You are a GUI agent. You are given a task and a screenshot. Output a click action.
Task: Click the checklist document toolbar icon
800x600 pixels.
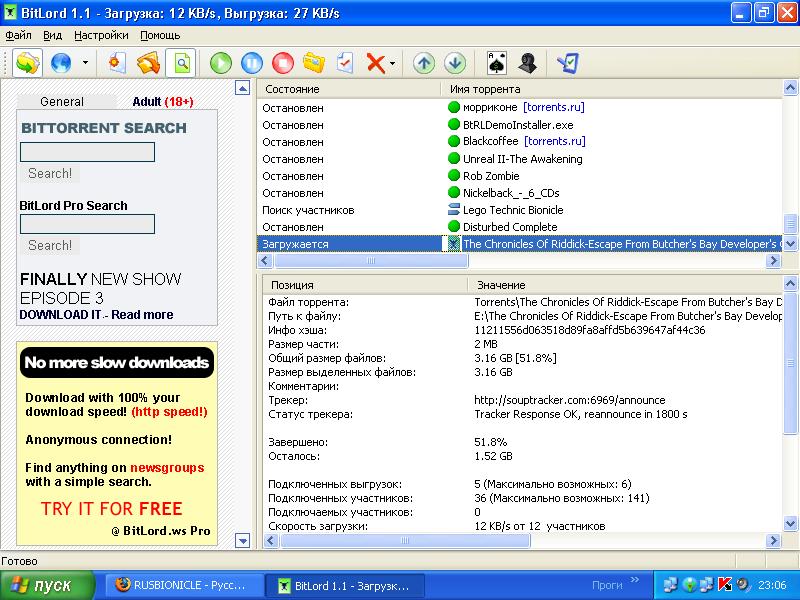(345, 63)
